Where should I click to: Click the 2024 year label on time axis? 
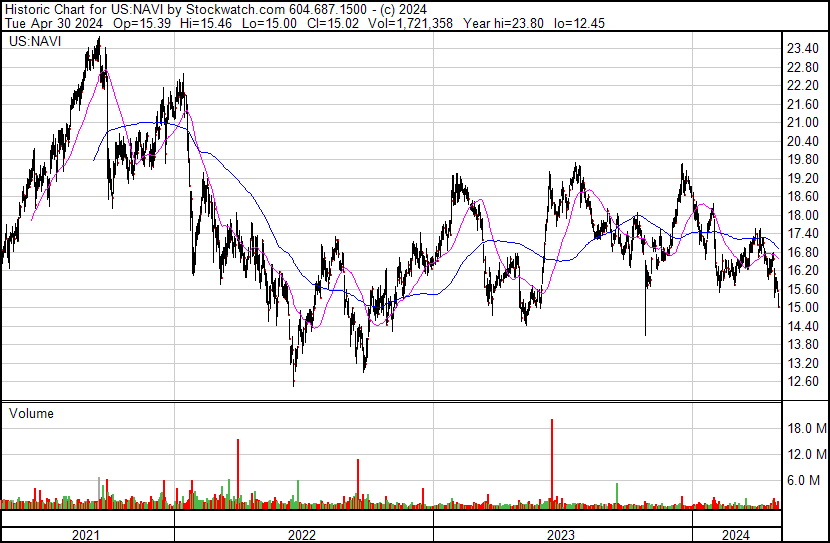(736, 535)
